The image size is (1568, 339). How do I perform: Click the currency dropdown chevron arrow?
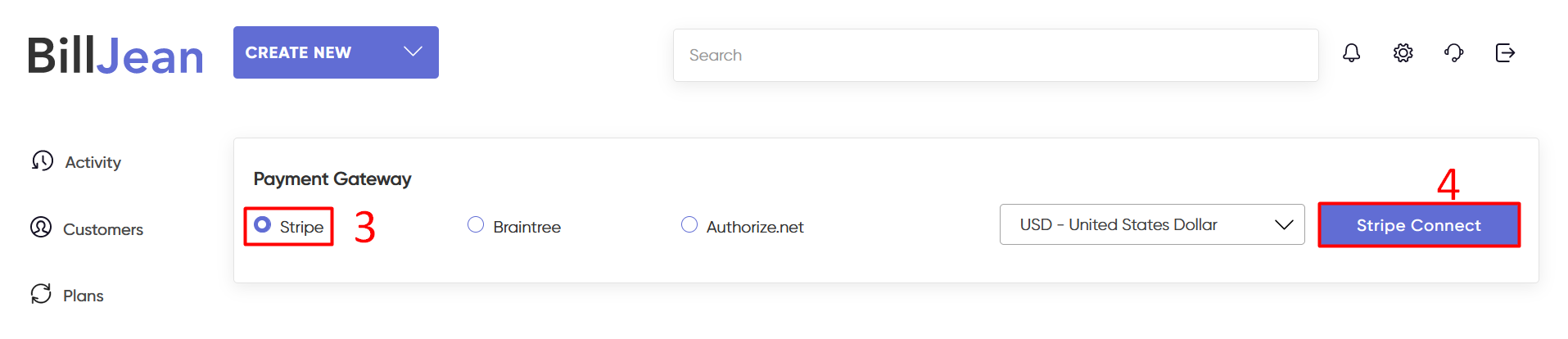point(1283,224)
